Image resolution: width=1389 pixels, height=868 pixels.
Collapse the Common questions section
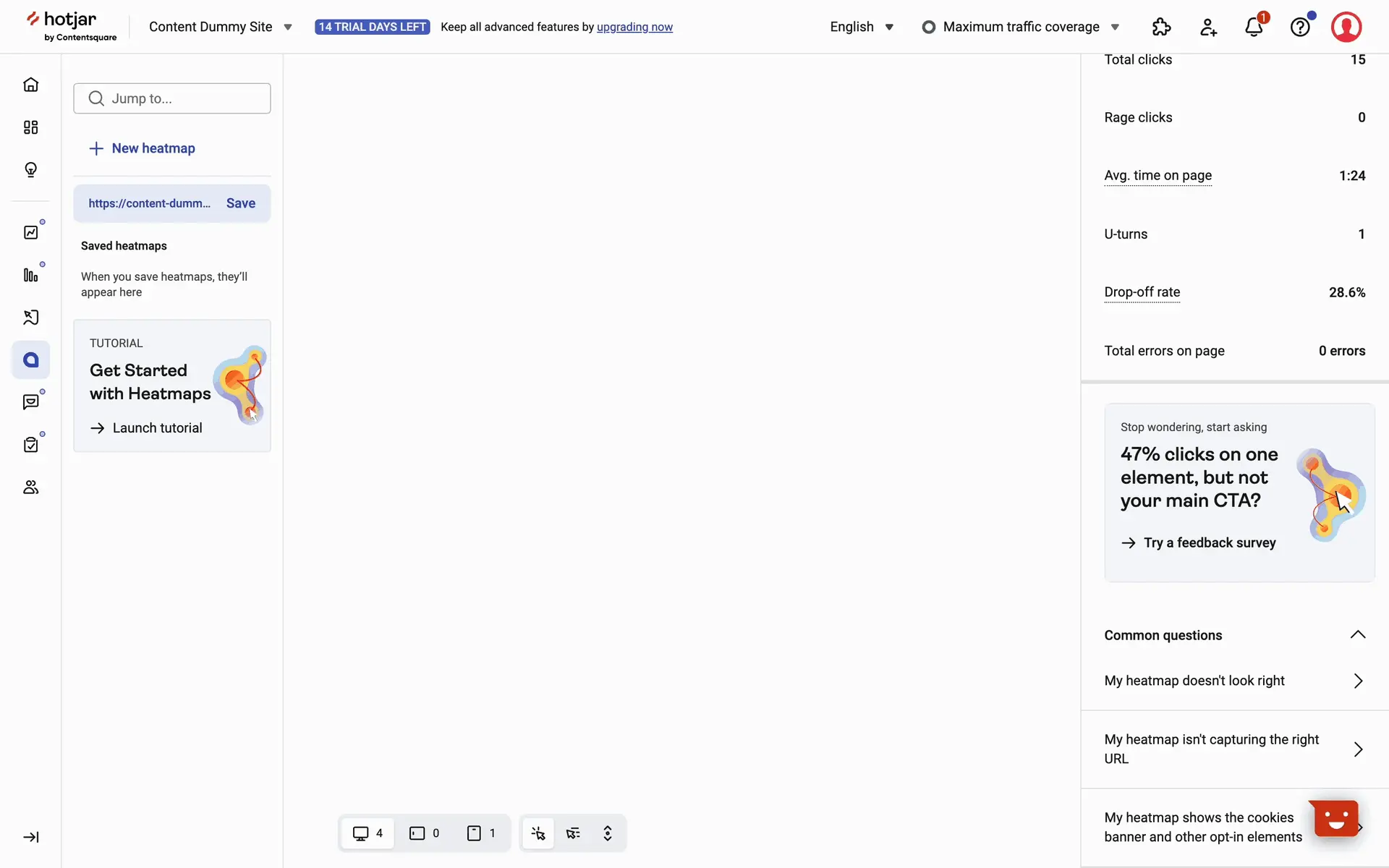[1357, 635]
